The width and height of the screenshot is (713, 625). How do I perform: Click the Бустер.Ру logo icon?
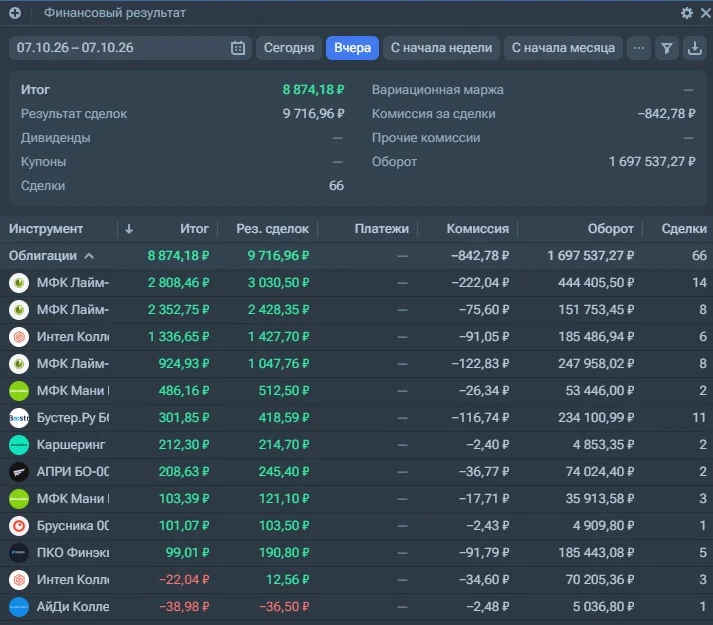pyautogui.click(x=19, y=418)
